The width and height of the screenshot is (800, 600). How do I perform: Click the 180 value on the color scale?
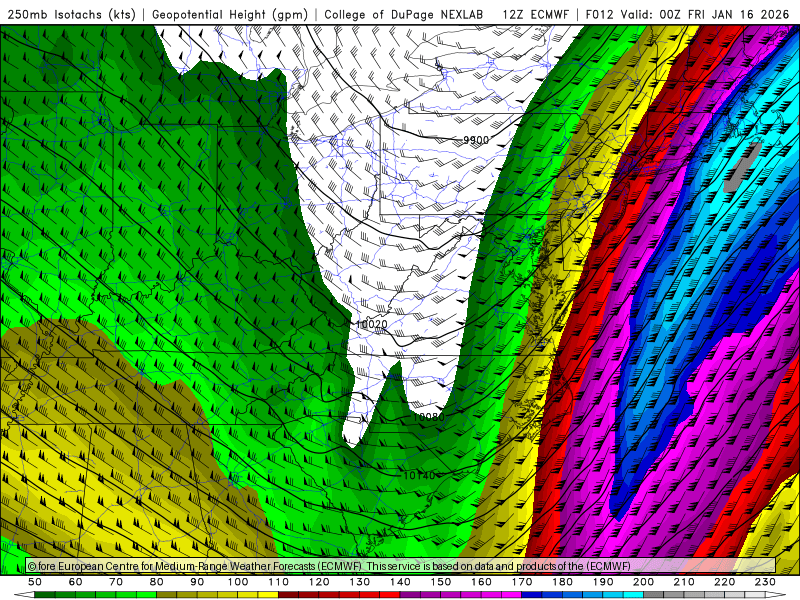coord(562,582)
